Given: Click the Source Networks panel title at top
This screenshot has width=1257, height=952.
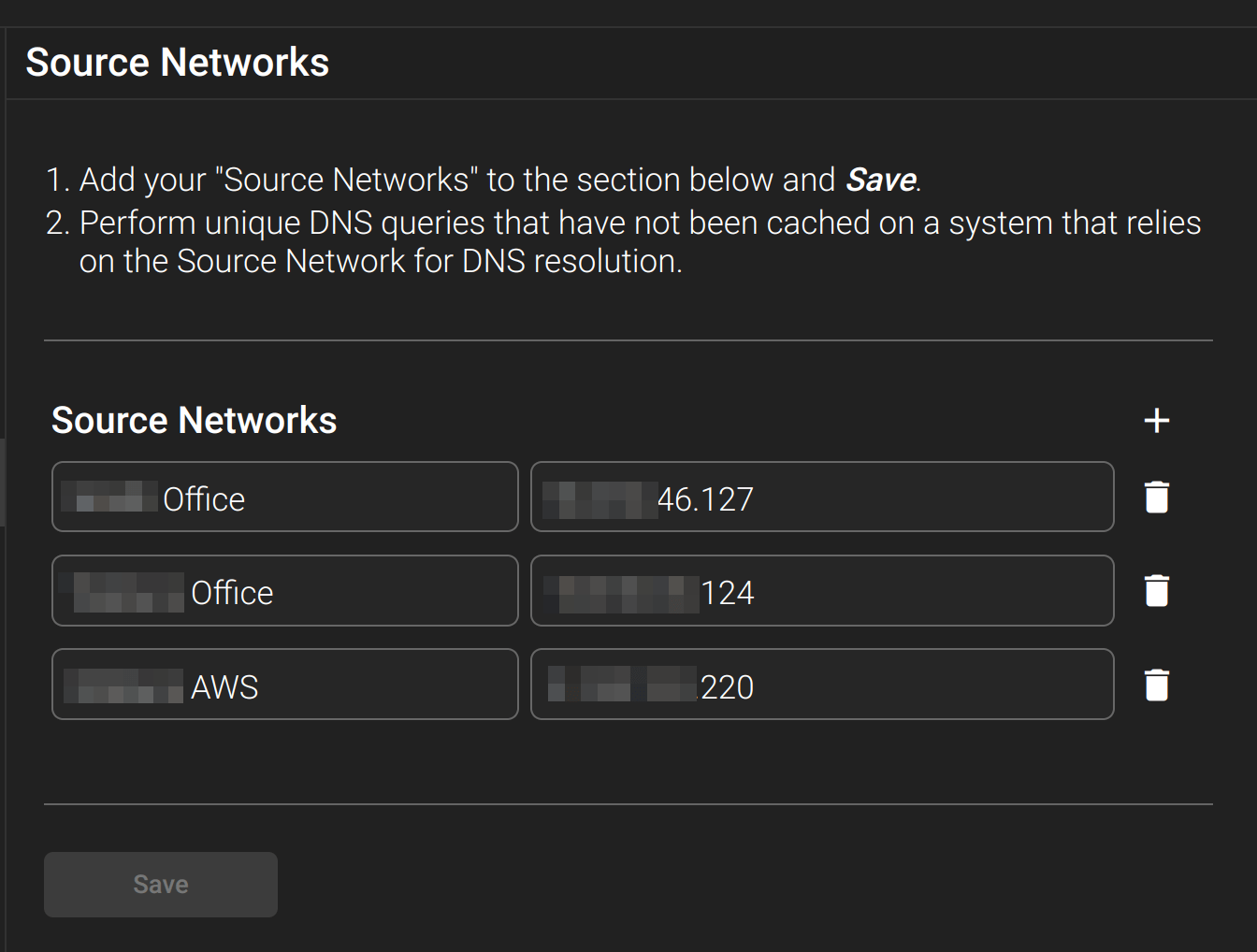Looking at the screenshot, I should click(177, 62).
